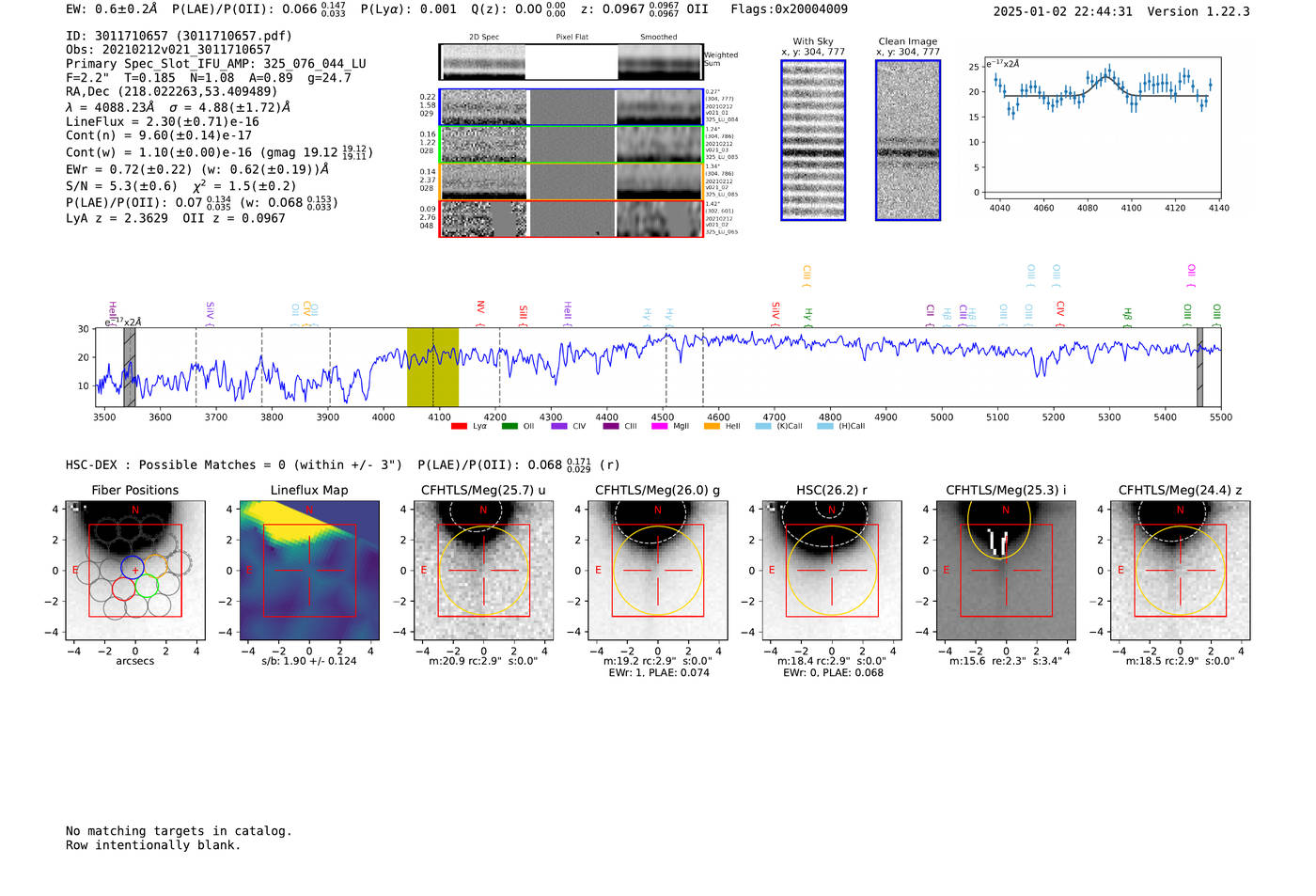Click the gray hatched region near 3550Å
1316x896 pixels.
[x=130, y=368]
